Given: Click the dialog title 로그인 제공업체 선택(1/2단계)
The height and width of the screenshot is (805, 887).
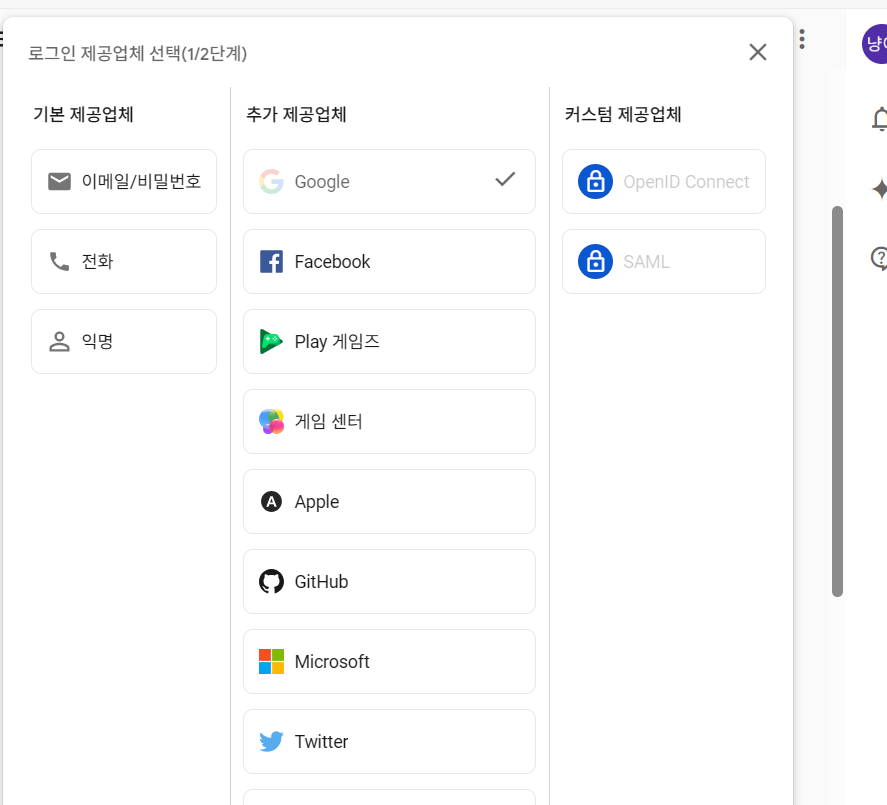Looking at the screenshot, I should [137, 53].
